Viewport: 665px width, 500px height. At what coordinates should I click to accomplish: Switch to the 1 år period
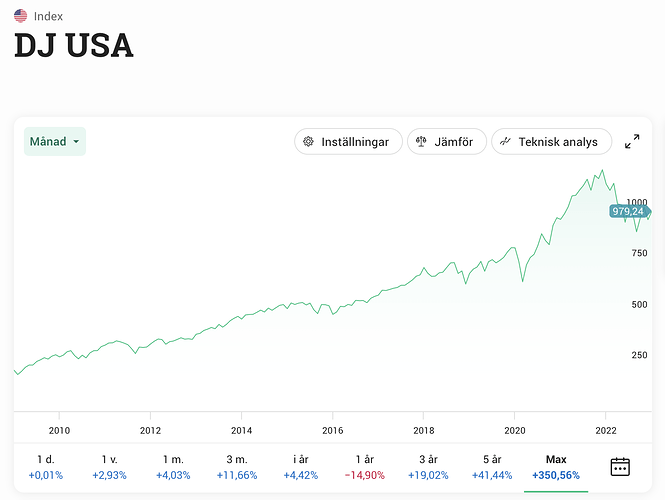click(x=365, y=467)
